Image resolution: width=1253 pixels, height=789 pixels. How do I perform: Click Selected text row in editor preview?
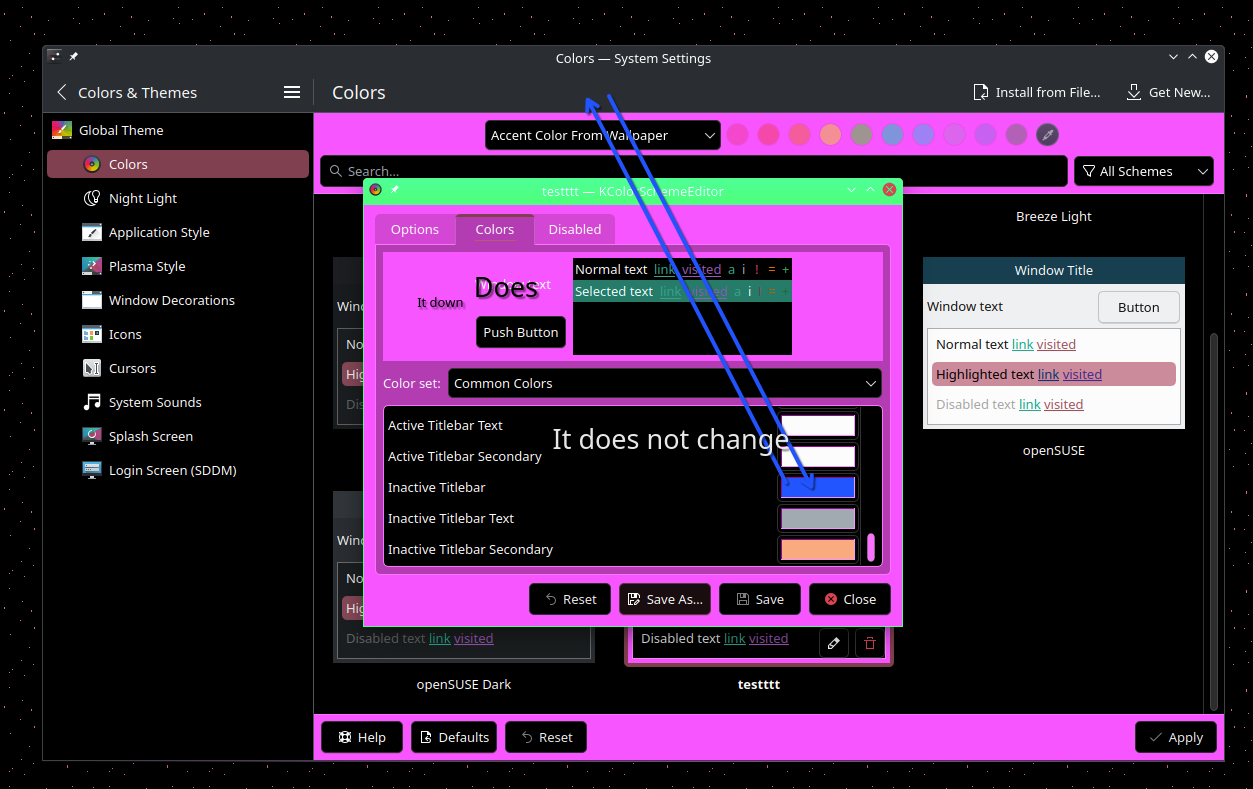coord(682,291)
